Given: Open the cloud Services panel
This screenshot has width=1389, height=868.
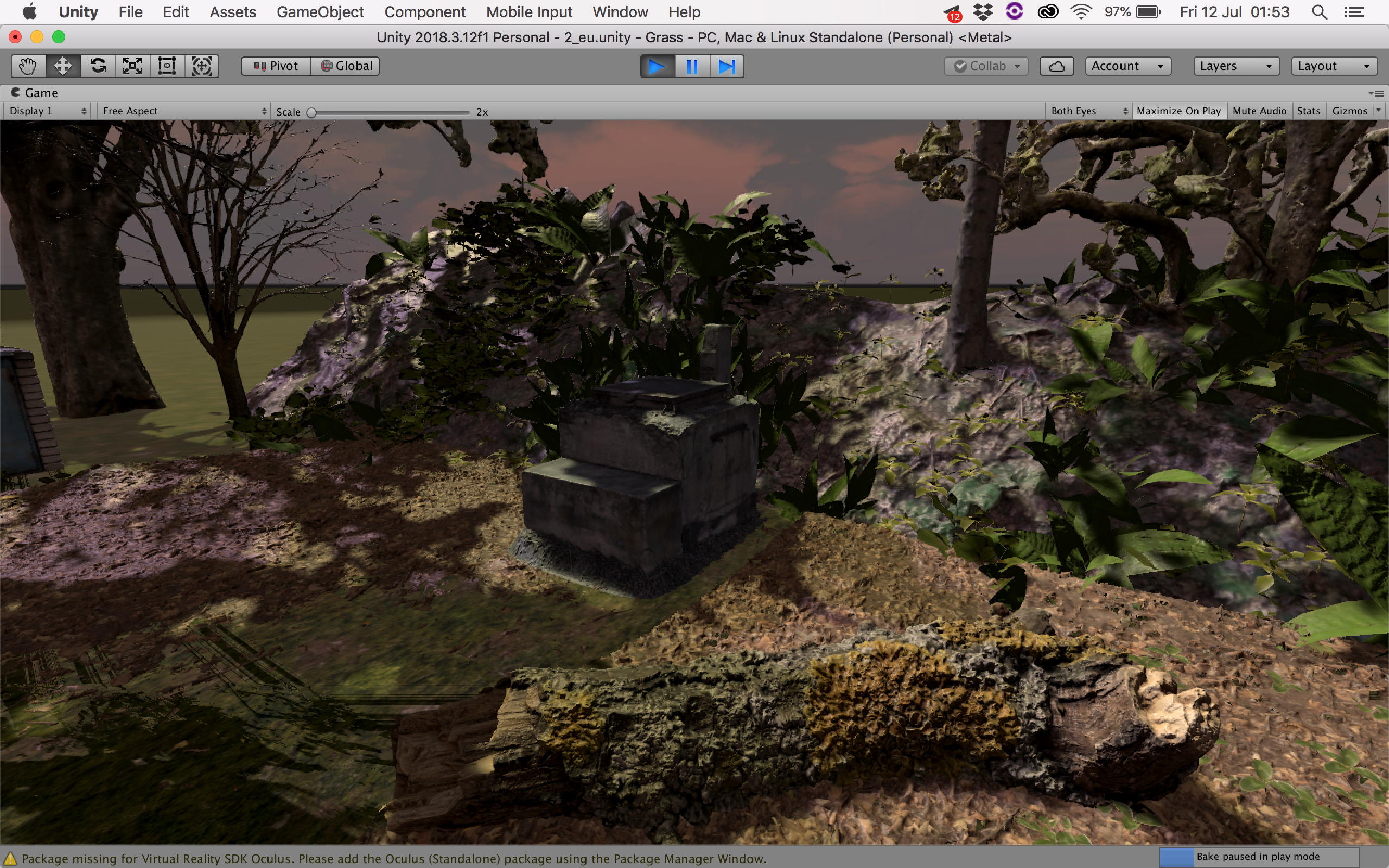Looking at the screenshot, I should [1057, 66].
